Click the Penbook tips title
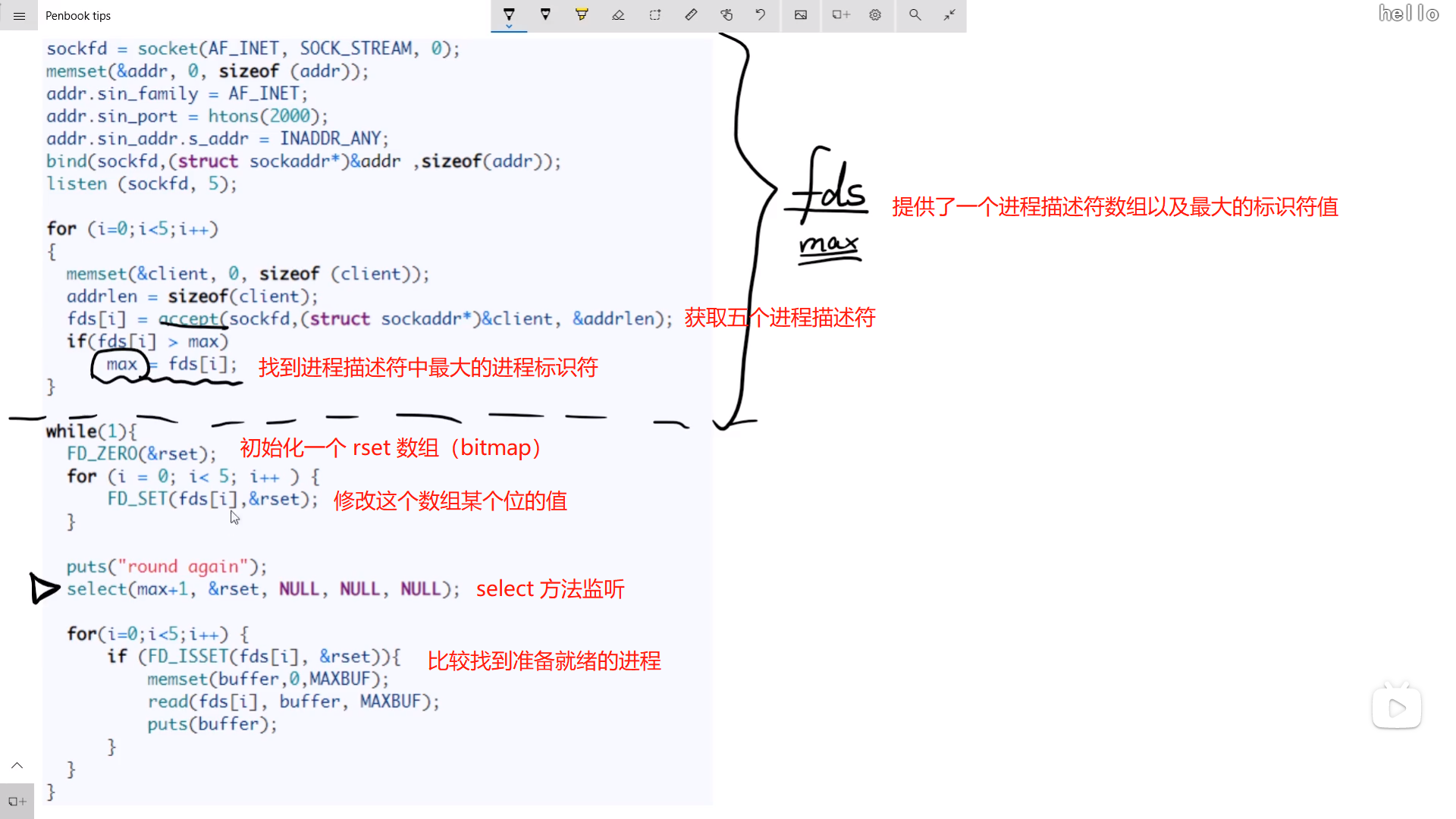This screenshot has height=819, width=1456. tap(78, 15)
